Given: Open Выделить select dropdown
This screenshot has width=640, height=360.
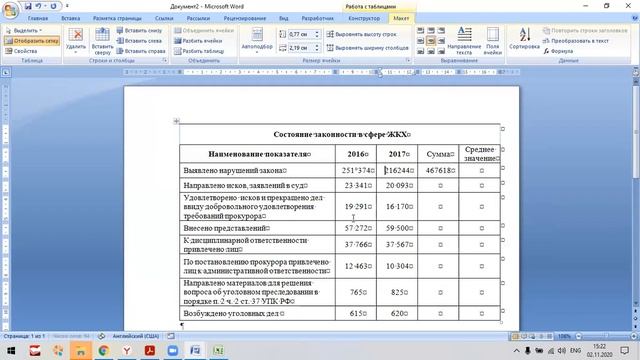Looking at the screenshot, I should [x=24, y=31].
